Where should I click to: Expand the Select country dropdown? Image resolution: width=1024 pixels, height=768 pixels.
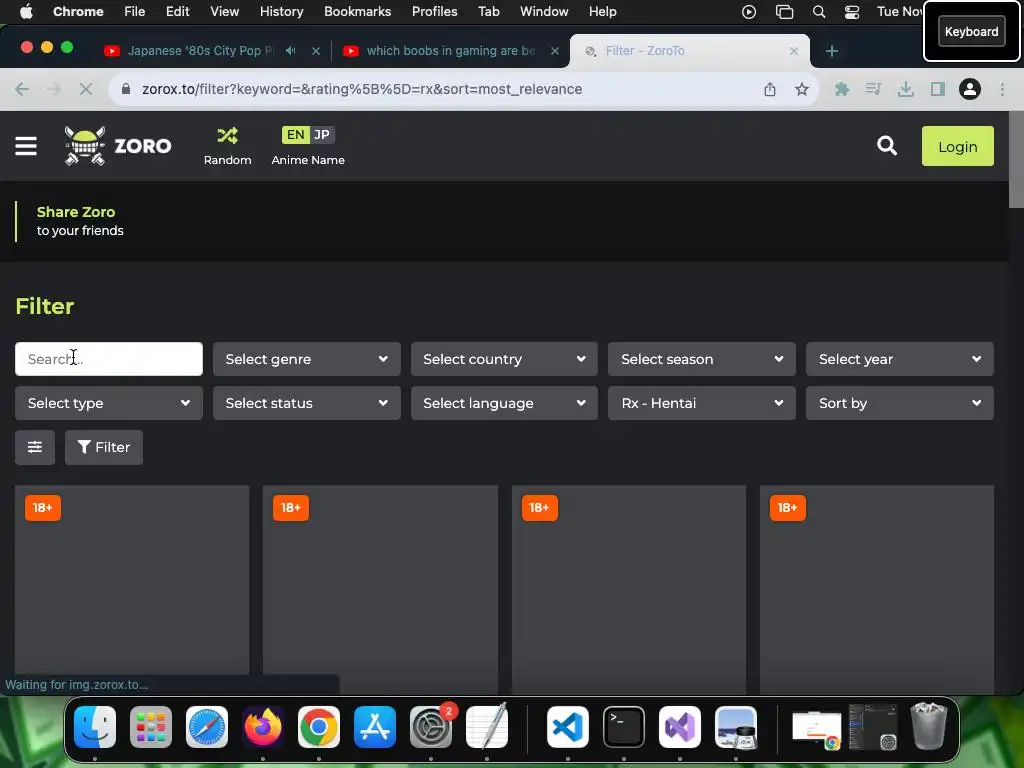point(504,359)
